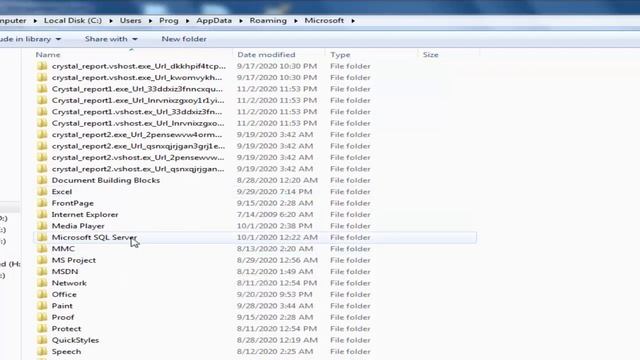Viewport: 640px width, 360px height.
Task: Click the folder icon beside Microsoft SQL Server
Action: 42,237
